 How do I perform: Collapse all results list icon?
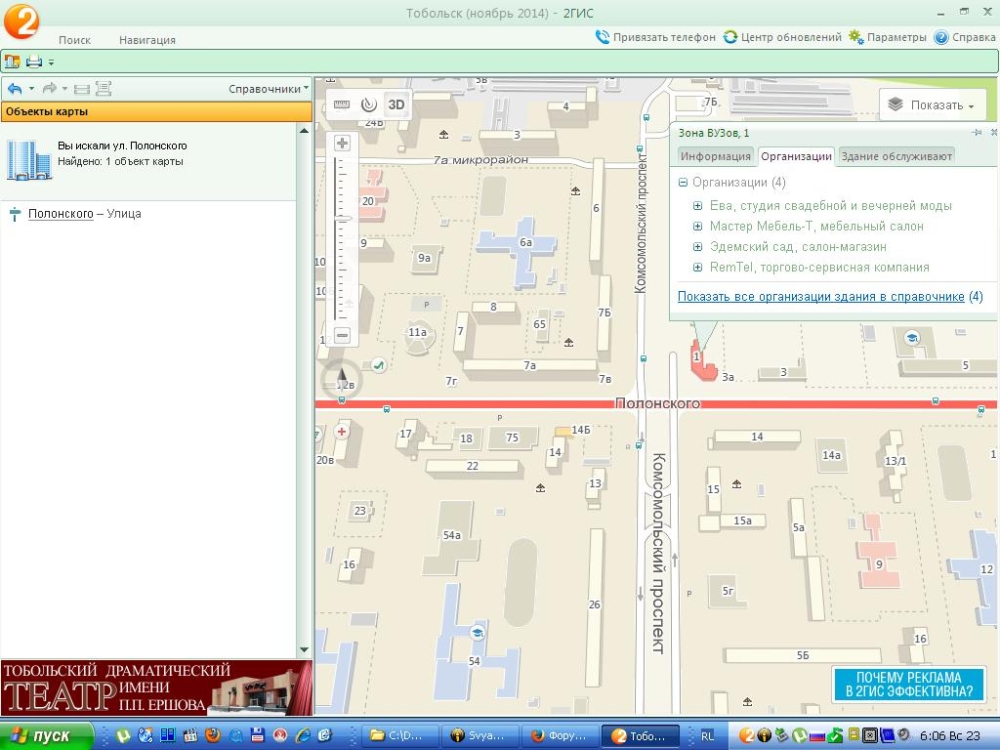click(82, 89)
